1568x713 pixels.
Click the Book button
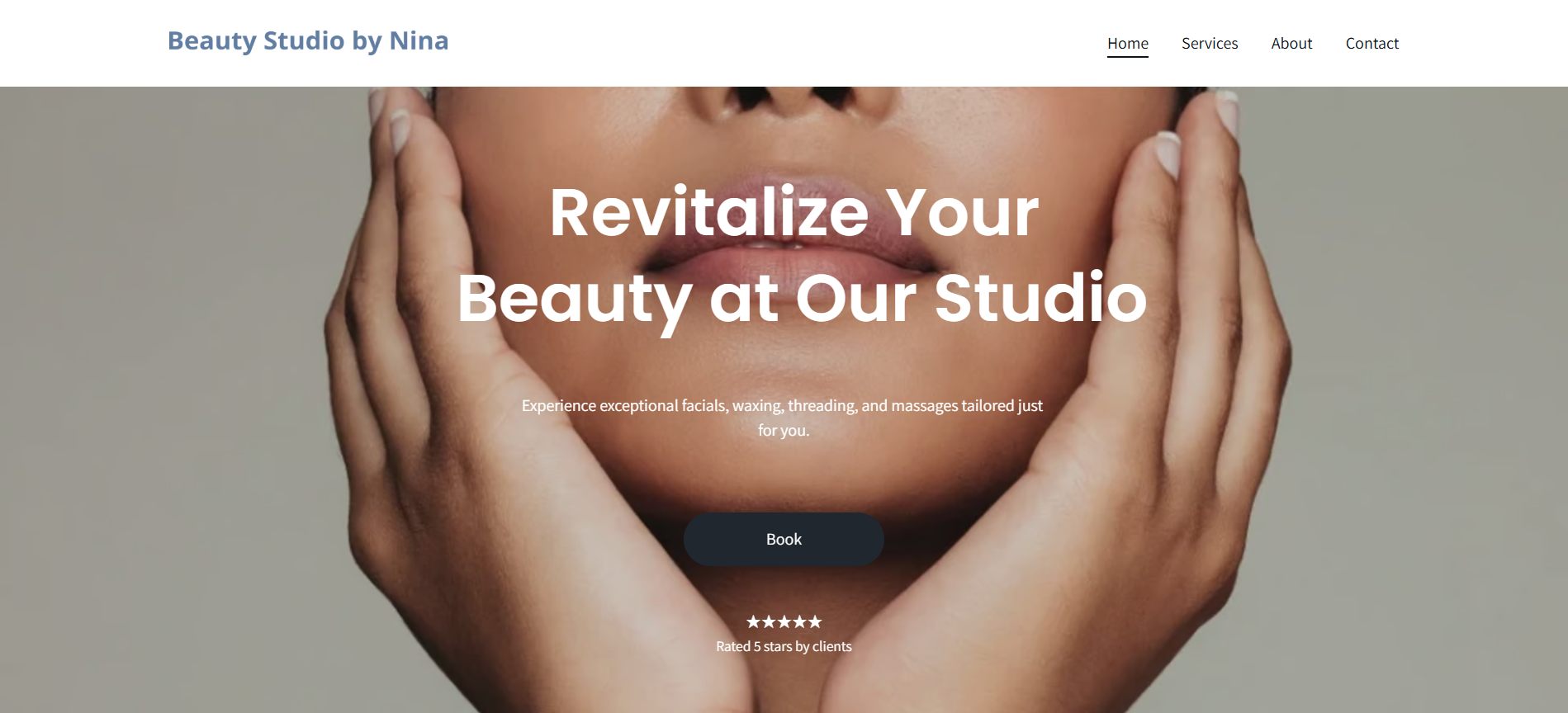(x=784, y=539)
